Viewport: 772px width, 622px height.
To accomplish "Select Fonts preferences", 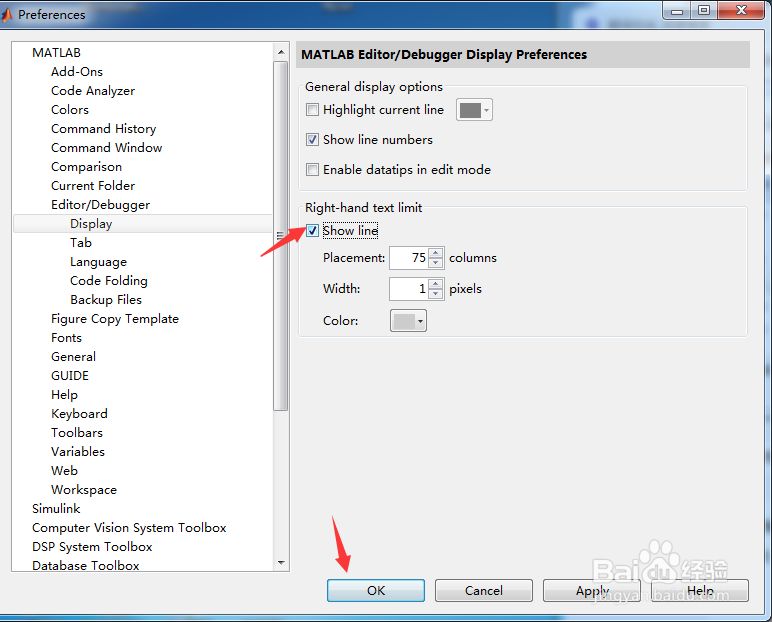I will [x=66, y=338].
